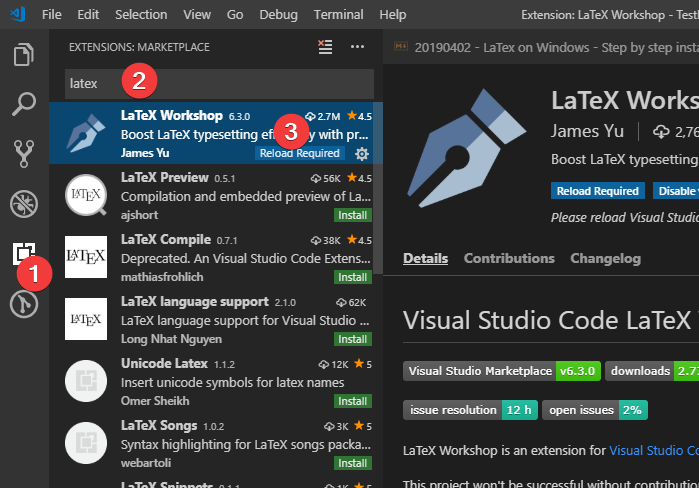Open the Source Control view
699x488 pixels.
tap(24, 154)
